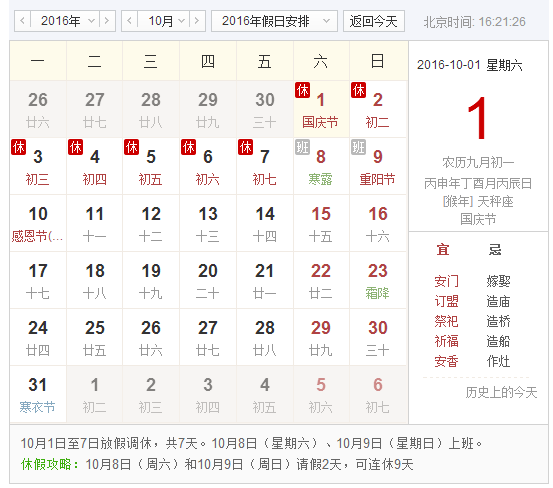
Task: Go to the next month
Action: (x=197, y=21)
